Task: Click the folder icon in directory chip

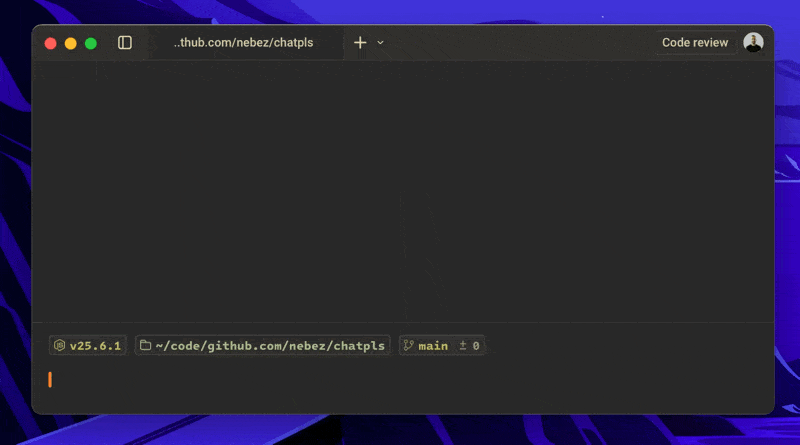Action: (x=146, y=346)
